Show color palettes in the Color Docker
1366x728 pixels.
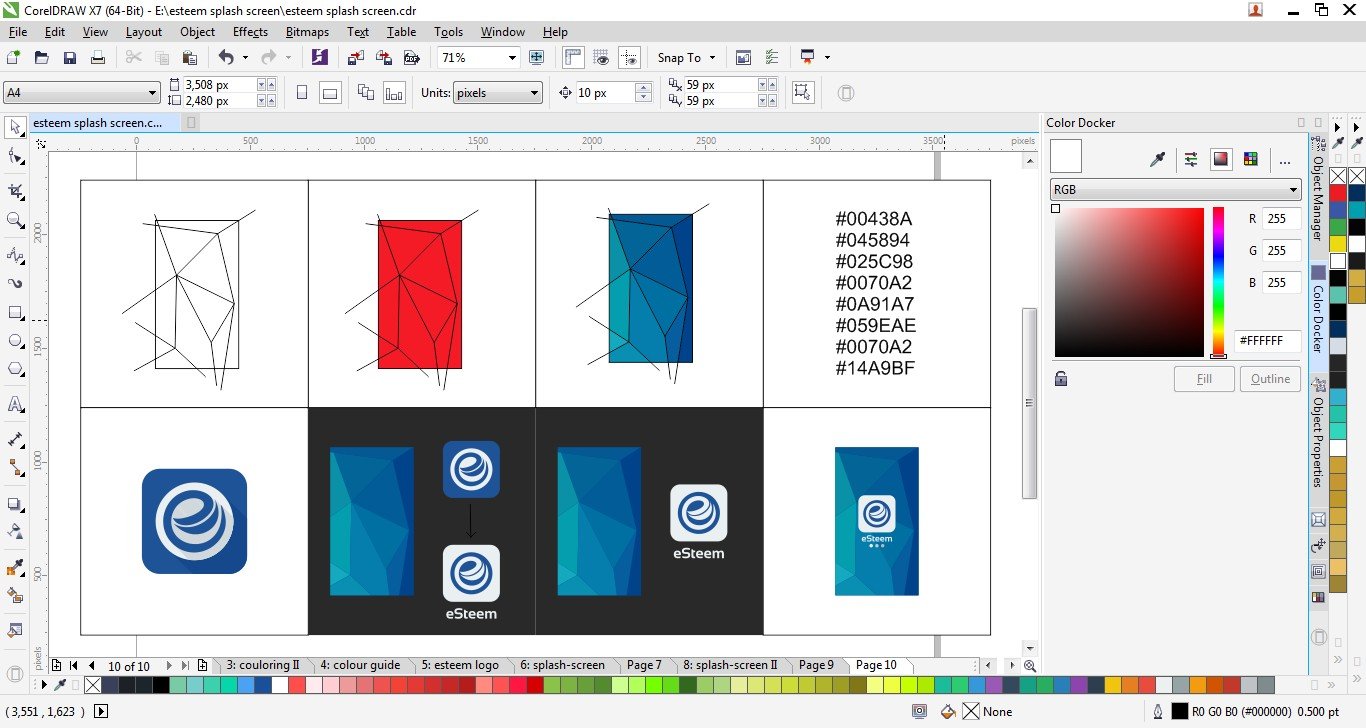tap(1250, 159)
